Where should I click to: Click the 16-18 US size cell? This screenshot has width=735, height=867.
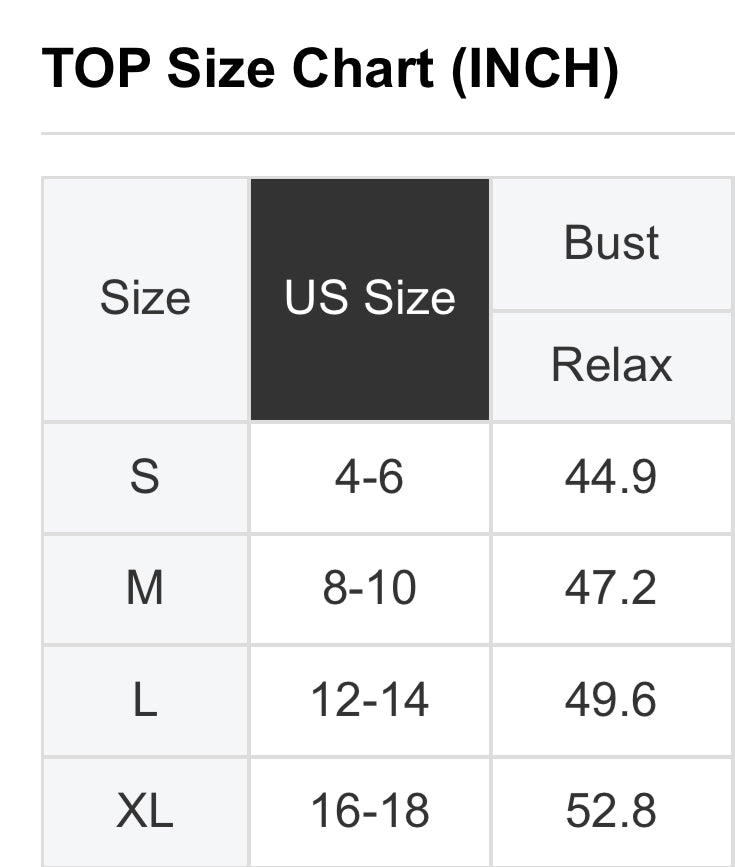click(x=370, y=812)
